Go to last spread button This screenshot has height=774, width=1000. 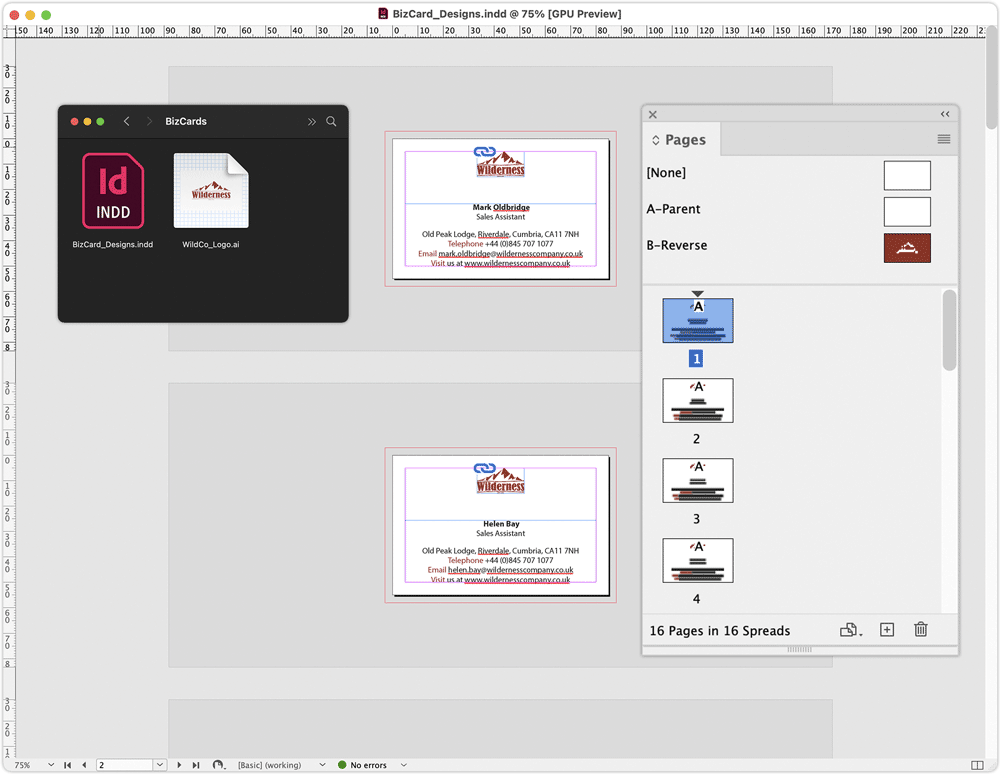tap(196, 765)
